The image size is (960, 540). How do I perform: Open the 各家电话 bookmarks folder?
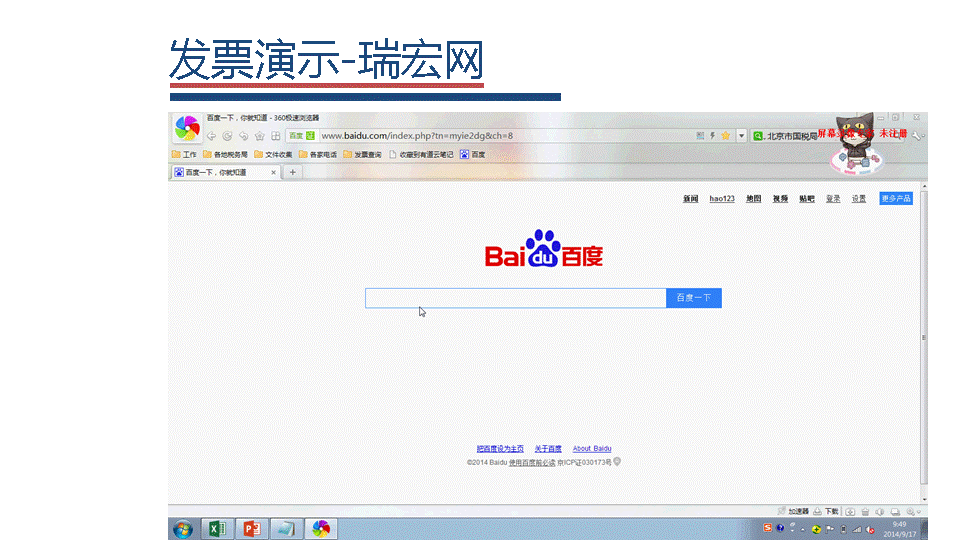(318, 155)
